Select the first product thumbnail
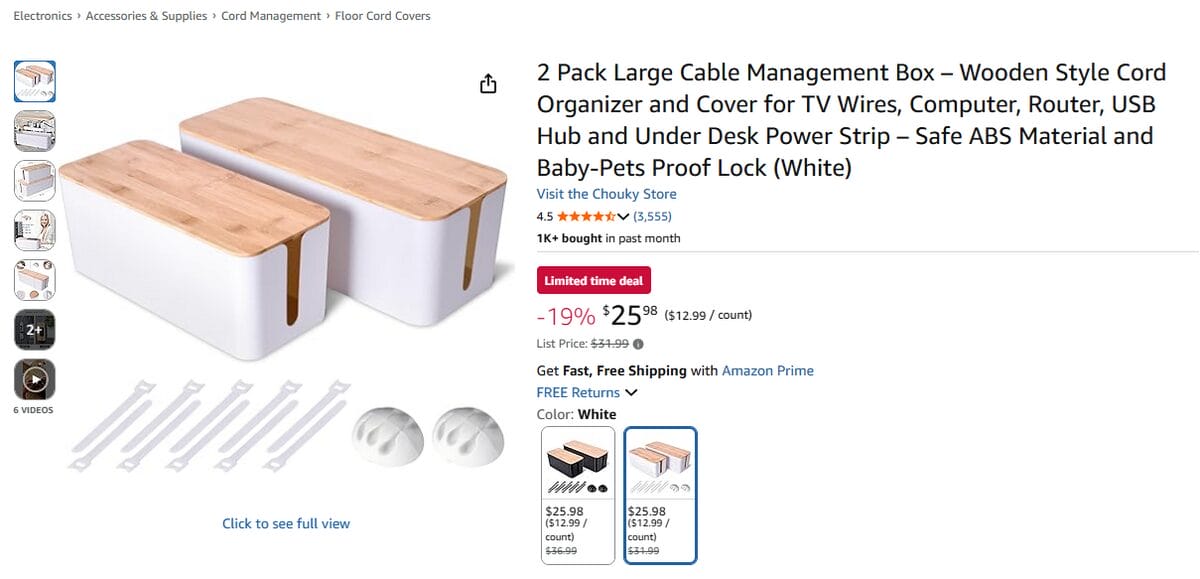Screen dimensions: 1200x579 [35, 82]
